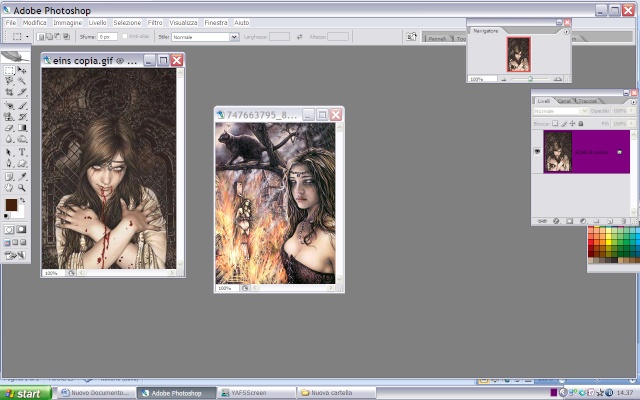
Task: Select the Pen tool
Action: coord(9,163)
